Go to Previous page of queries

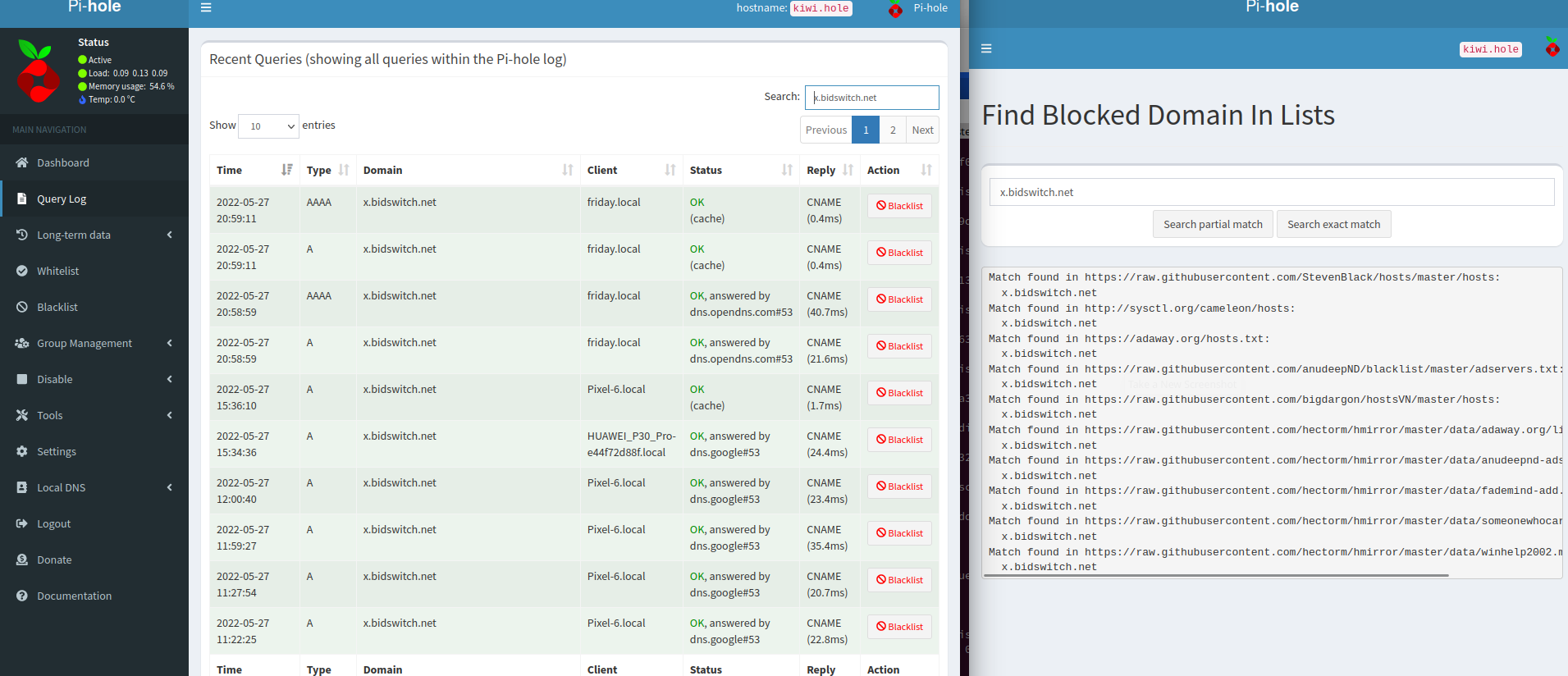(826, 130)
